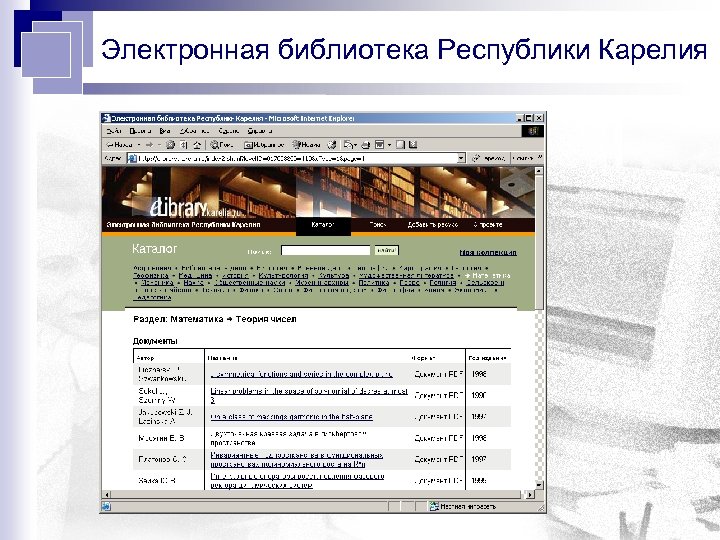The height and width of the screenshot is (540, 720).
Task: Expand the Links bar chevron
Action: [x=540, y=158]
